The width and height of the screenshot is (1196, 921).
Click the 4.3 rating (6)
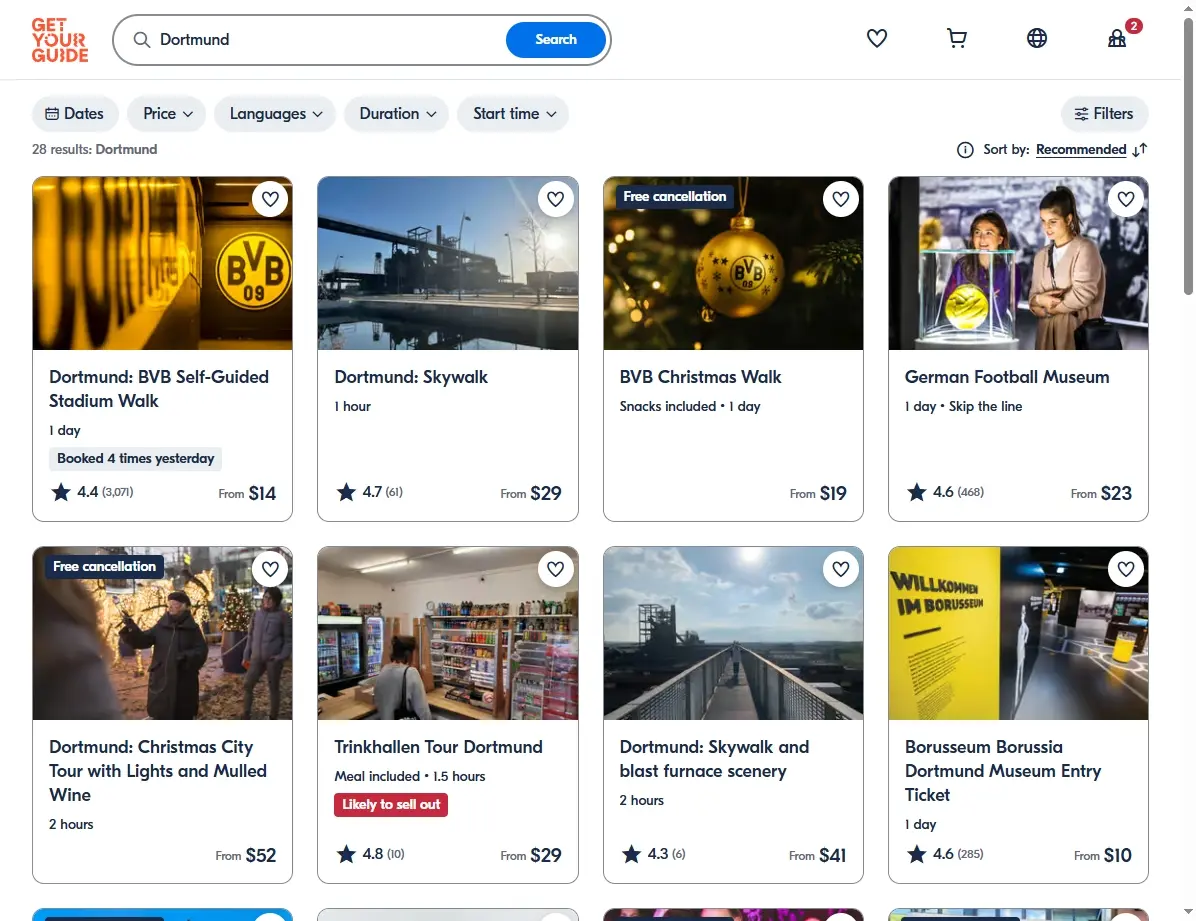click(x=654, y=854)
